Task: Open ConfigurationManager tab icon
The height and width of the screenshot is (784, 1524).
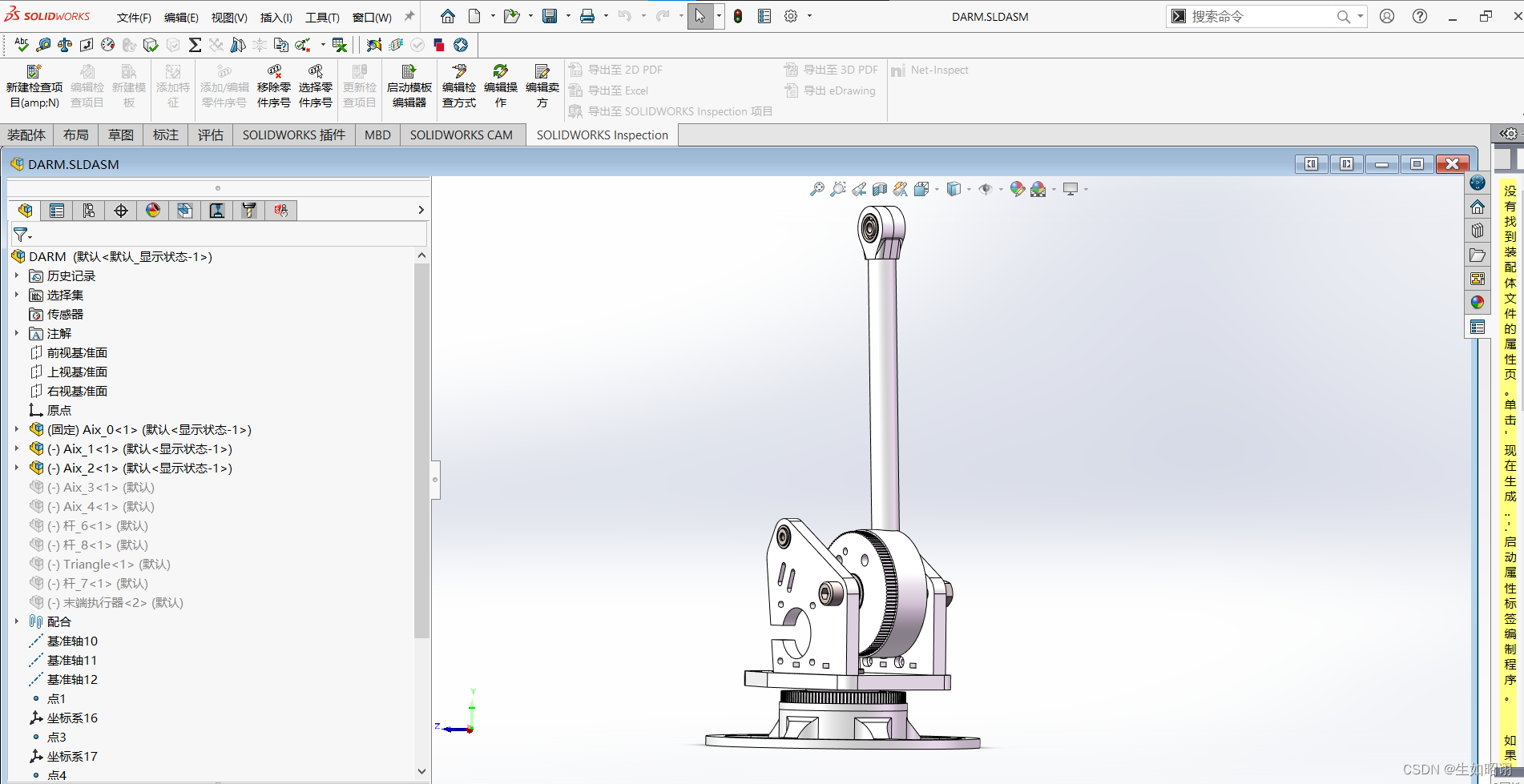Action: pos(89,210)
